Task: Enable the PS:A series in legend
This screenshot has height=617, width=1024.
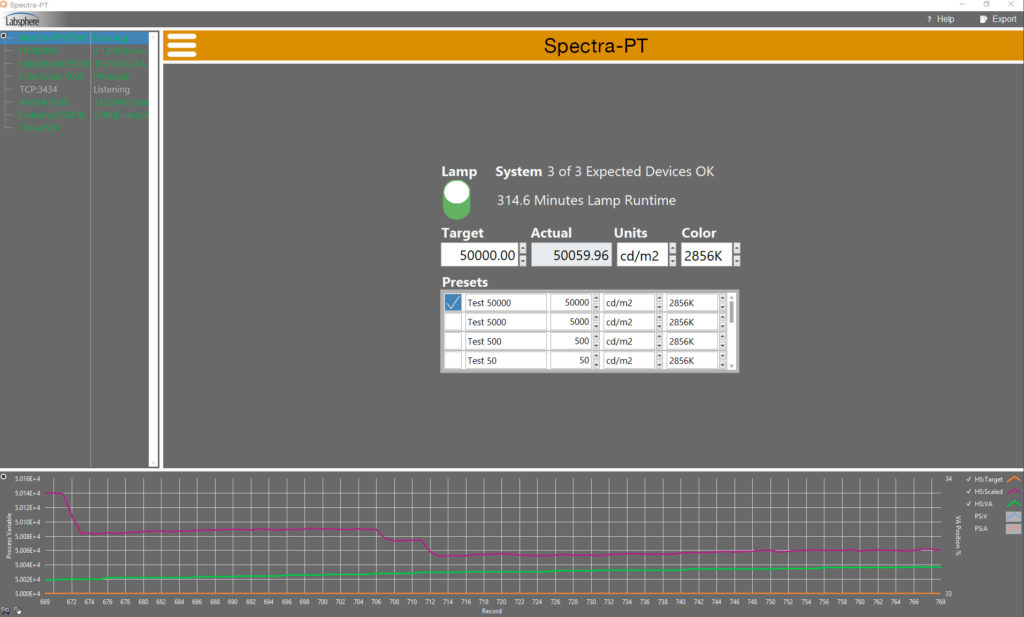Action: pos(981,529)
